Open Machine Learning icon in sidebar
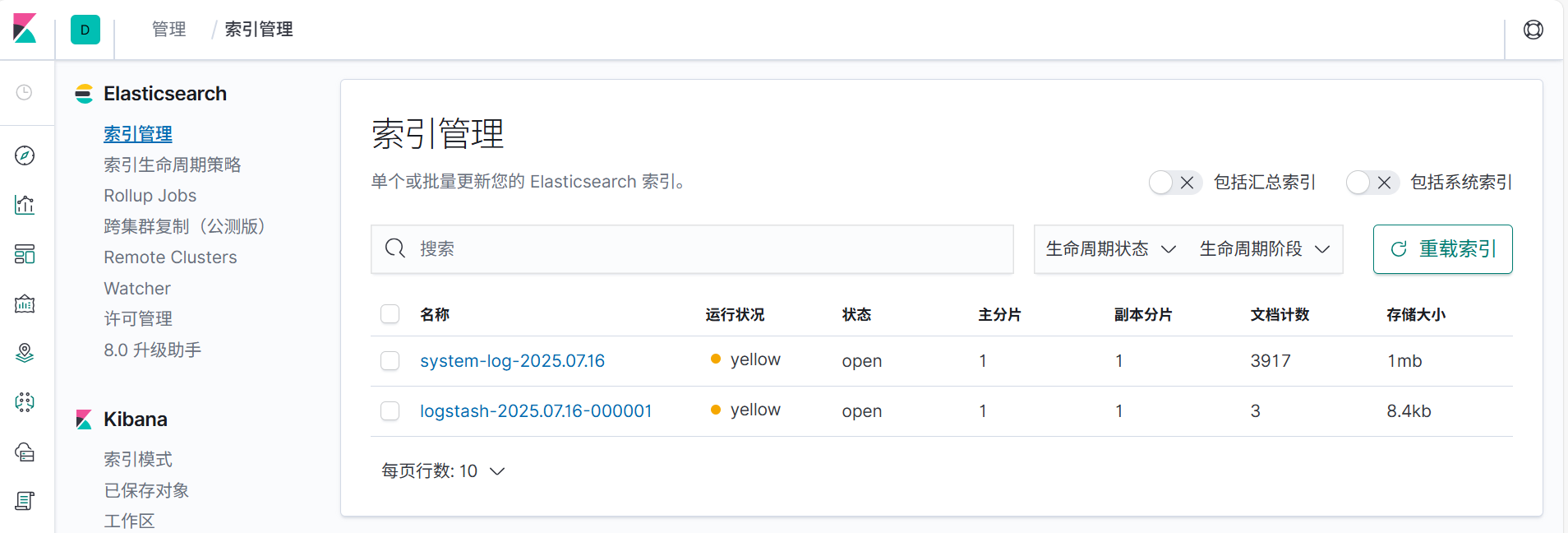1568x533 pixels. point(25,402)
